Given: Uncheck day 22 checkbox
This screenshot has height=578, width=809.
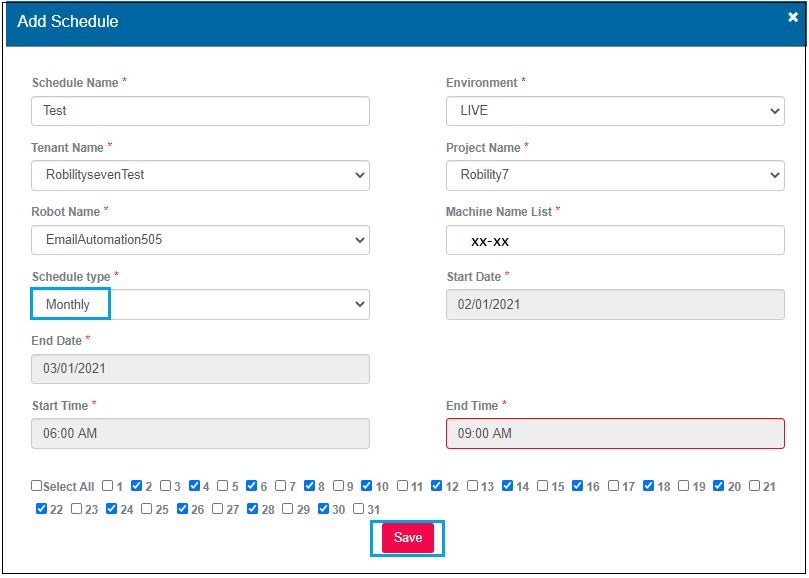Looking at the screenshot, I should [x=41, y=509].
